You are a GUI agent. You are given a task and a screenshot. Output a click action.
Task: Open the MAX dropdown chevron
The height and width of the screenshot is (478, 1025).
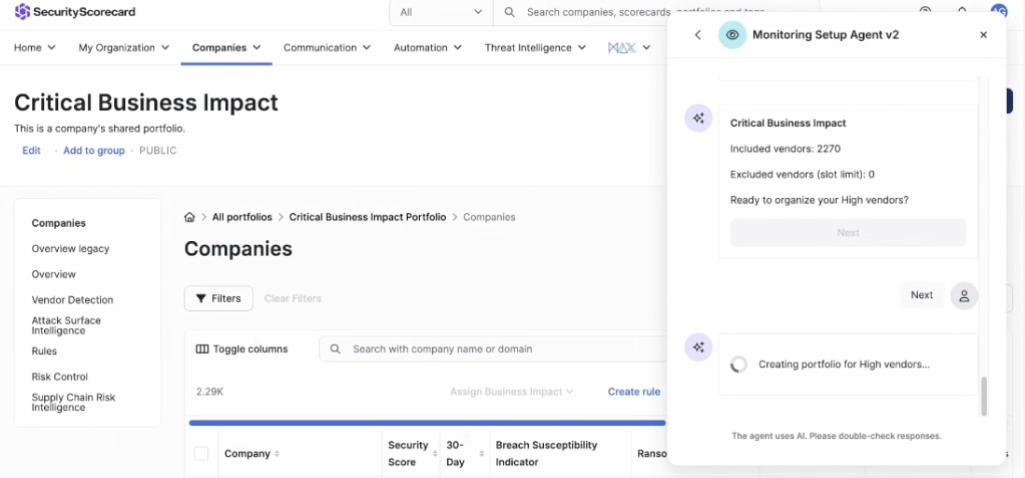pos(647,48)
